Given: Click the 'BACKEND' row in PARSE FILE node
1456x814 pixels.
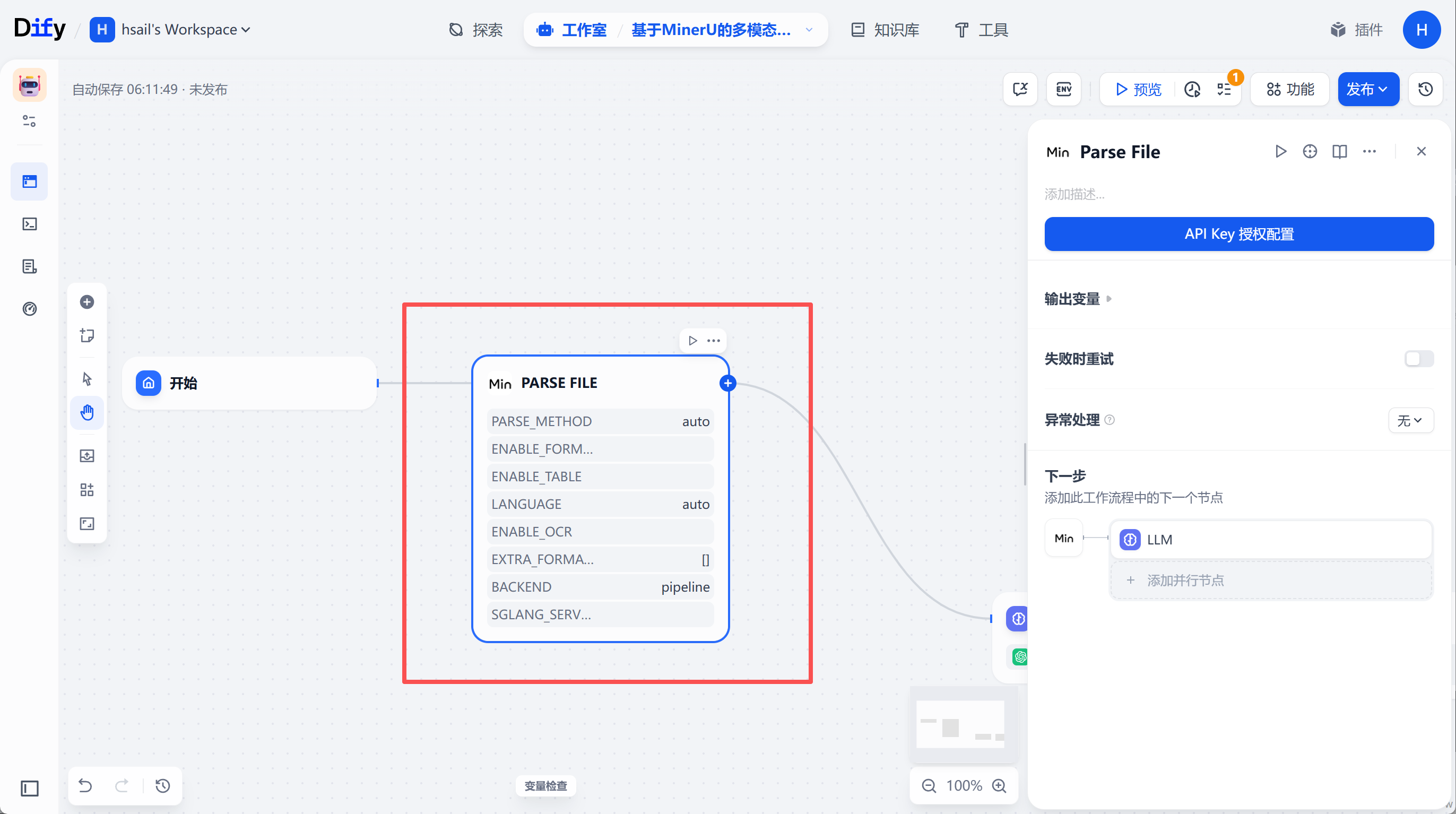Looking at the screenshot, I should [600, 586].
